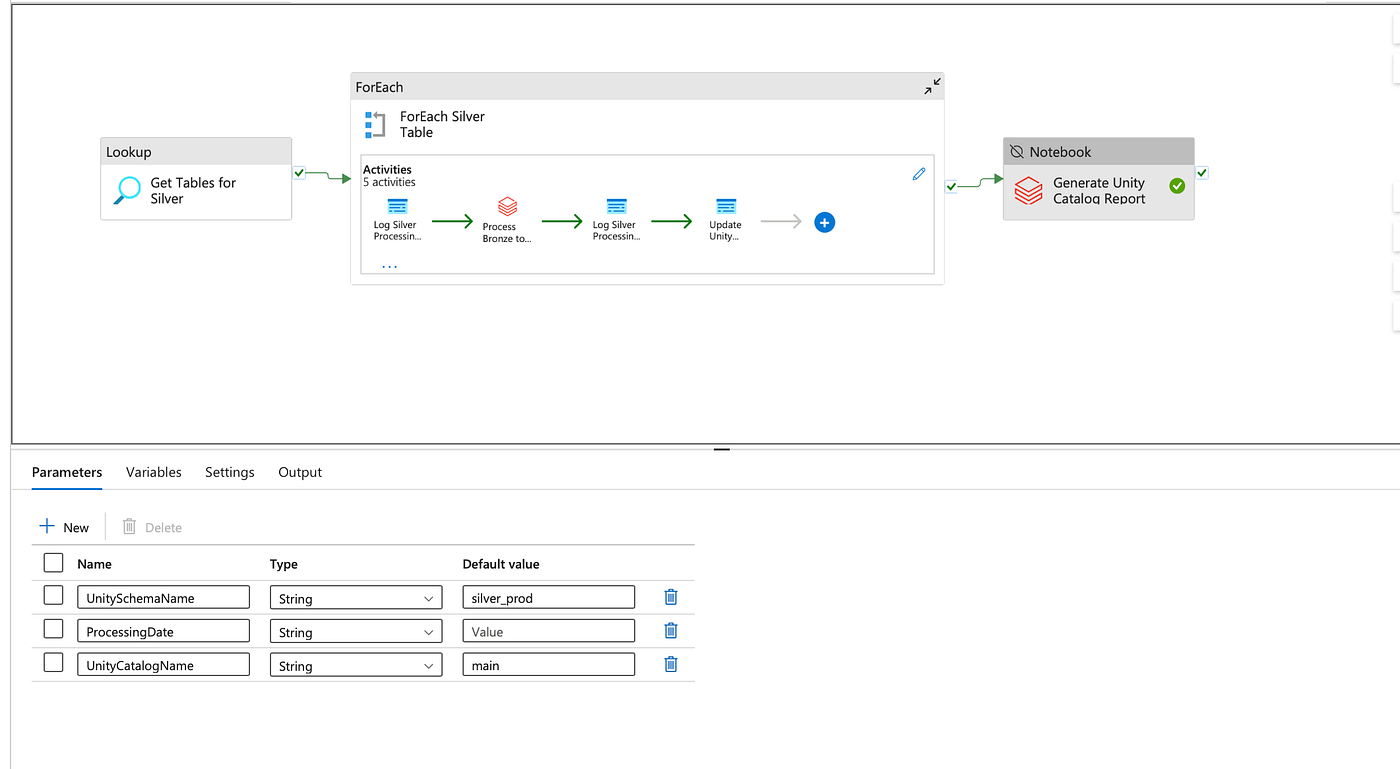Edit the UnitySchemaName name field
The image size is (1400, 769).
click(163, 597)
